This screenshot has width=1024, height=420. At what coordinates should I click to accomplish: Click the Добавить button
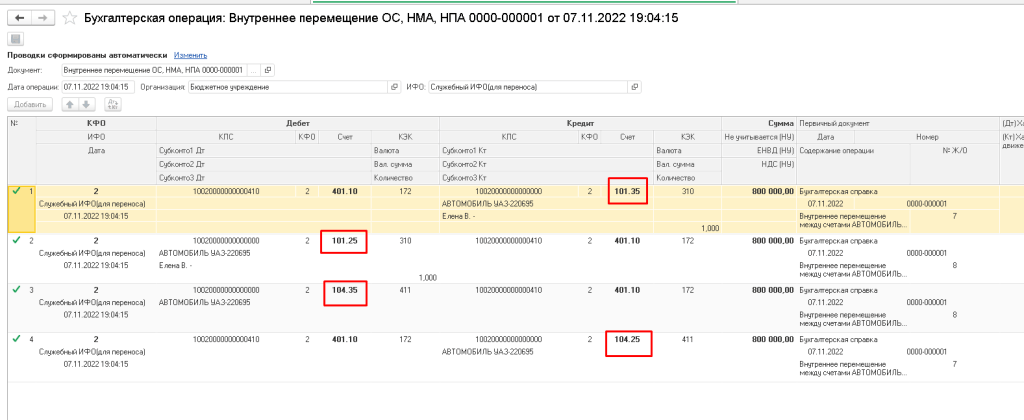tap(29, 105)
